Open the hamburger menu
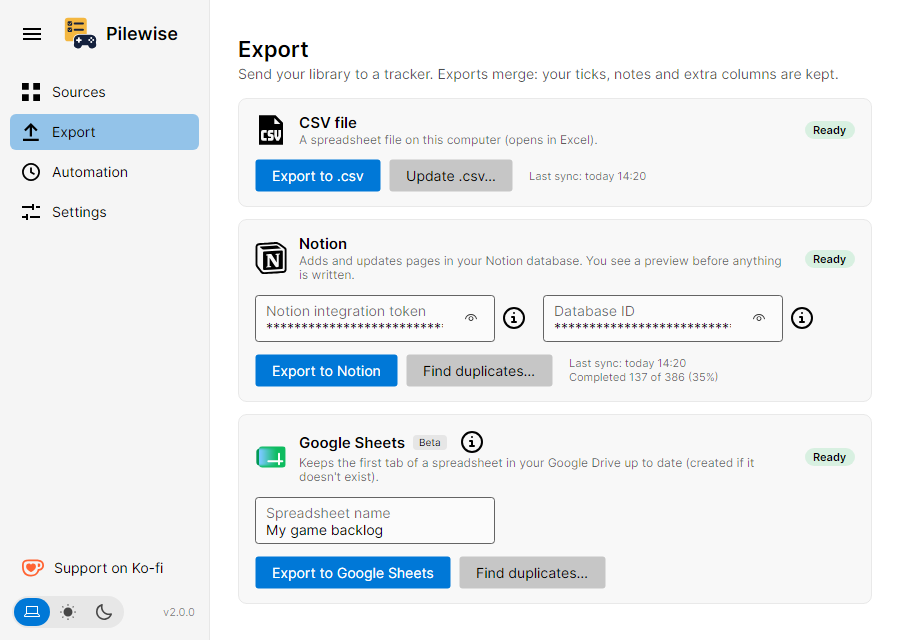Viewport: 900px width, 640px height. (x=32, y=34)
